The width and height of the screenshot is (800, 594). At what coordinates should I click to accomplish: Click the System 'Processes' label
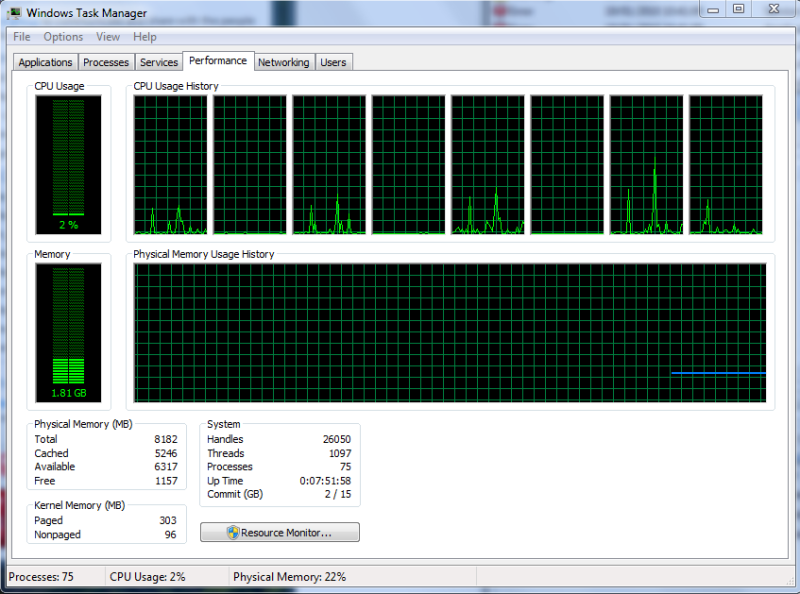230,467
